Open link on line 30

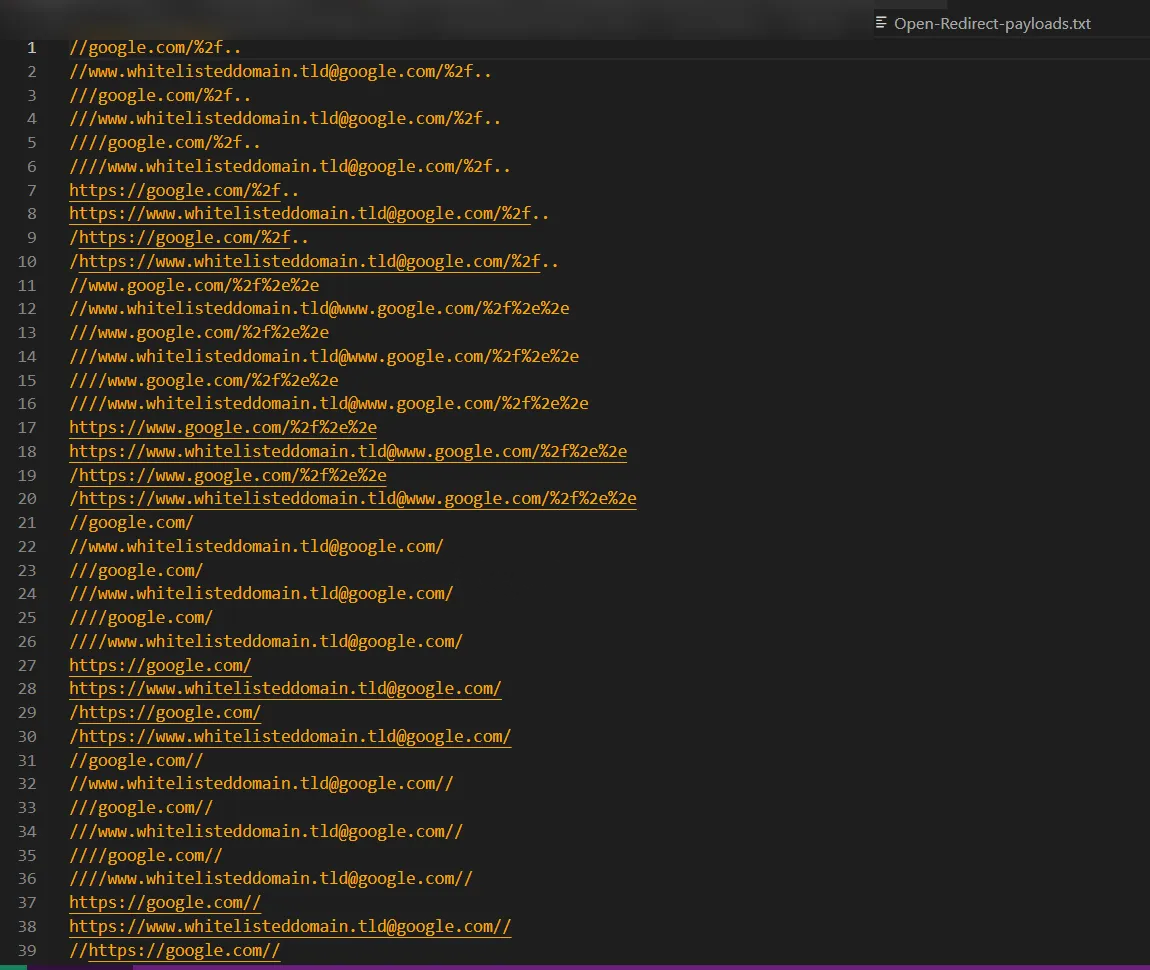[x=295, y=737]
